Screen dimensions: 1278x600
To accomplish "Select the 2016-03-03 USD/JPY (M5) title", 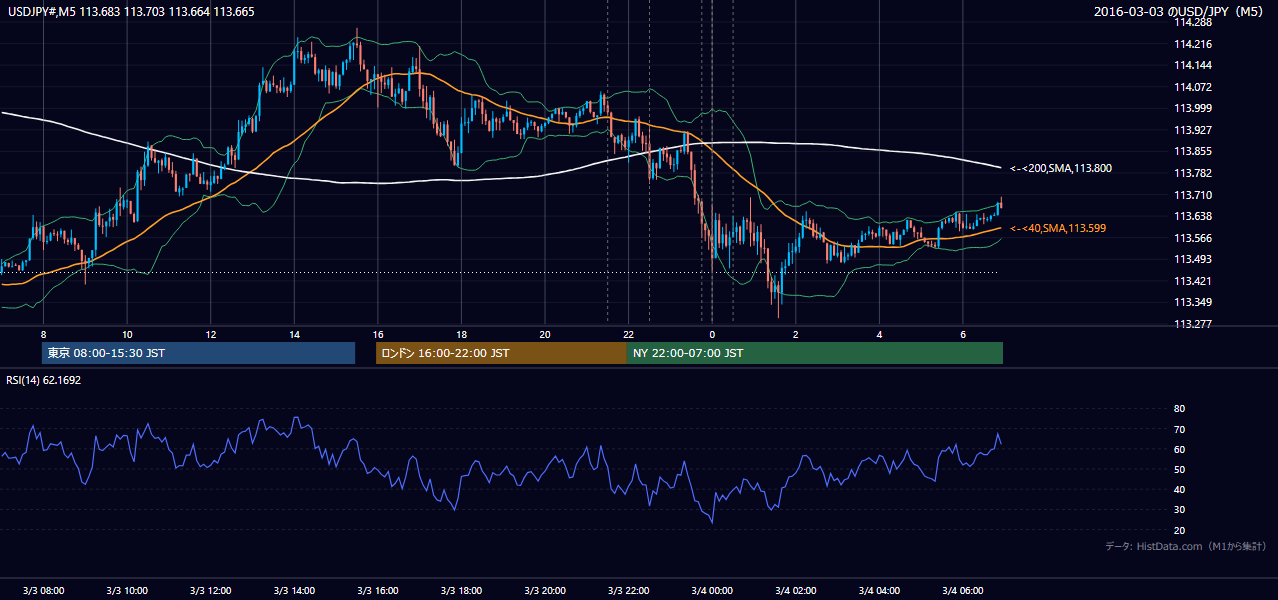I will [x=1180, y=12].
